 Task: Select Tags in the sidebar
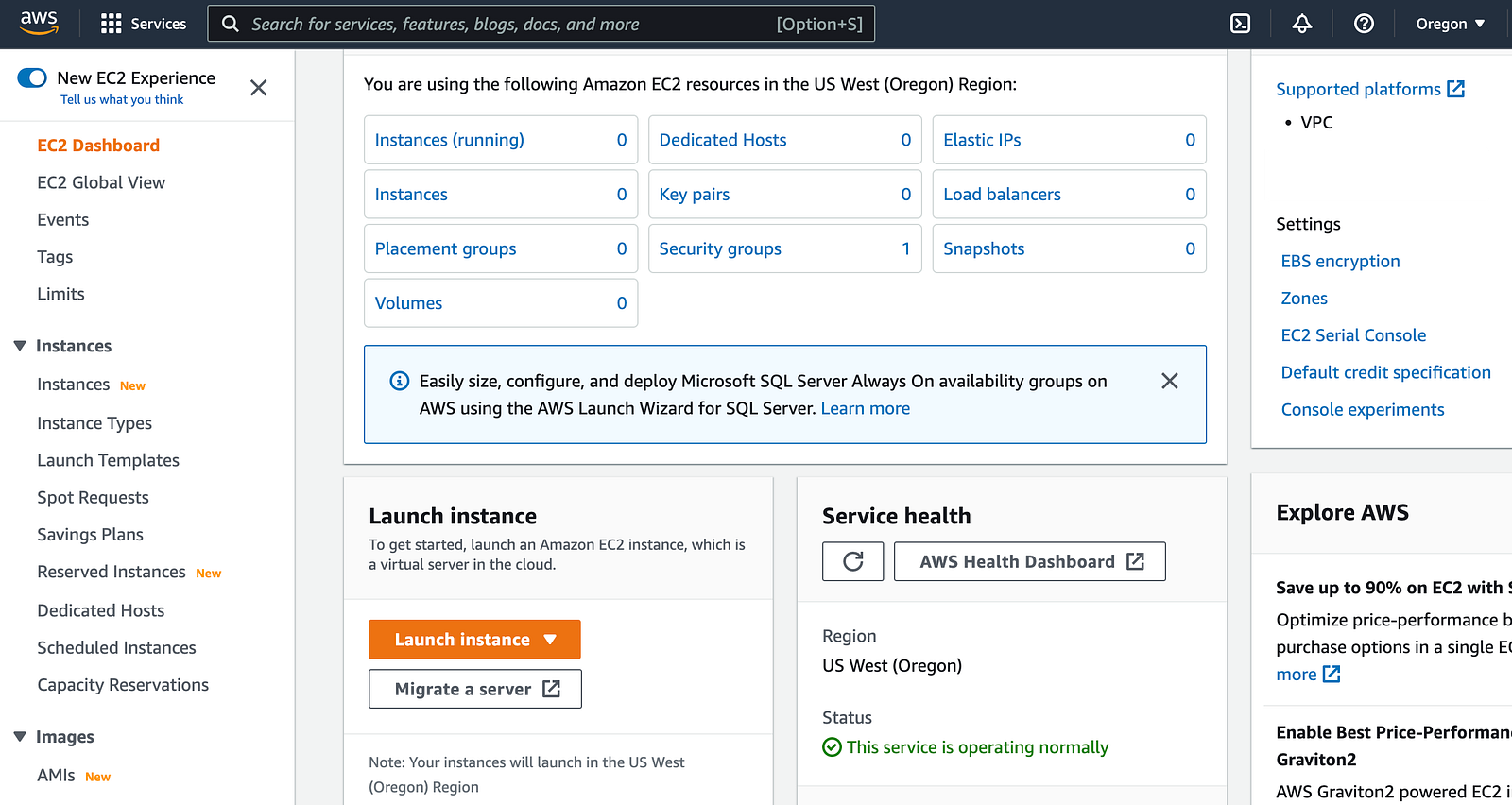(55, 257)
